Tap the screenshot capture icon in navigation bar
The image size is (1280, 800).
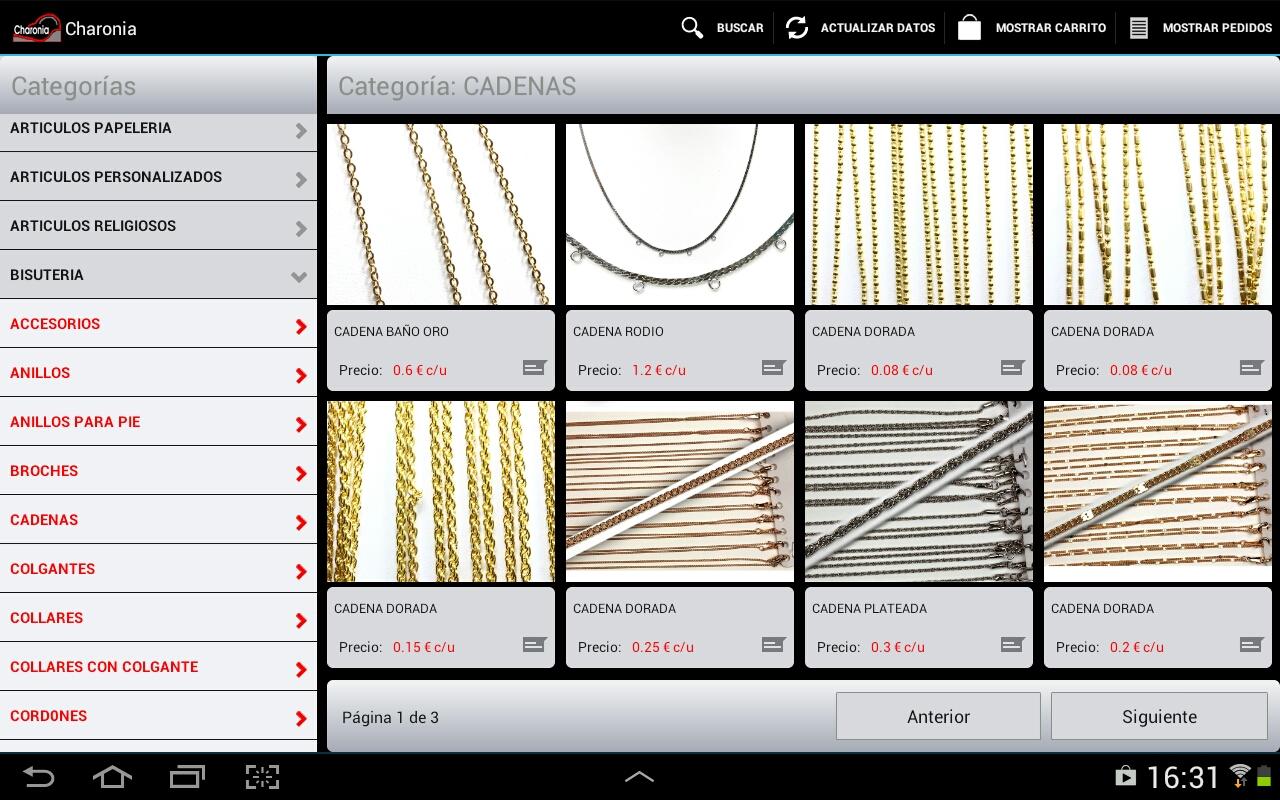coord(262,777)
